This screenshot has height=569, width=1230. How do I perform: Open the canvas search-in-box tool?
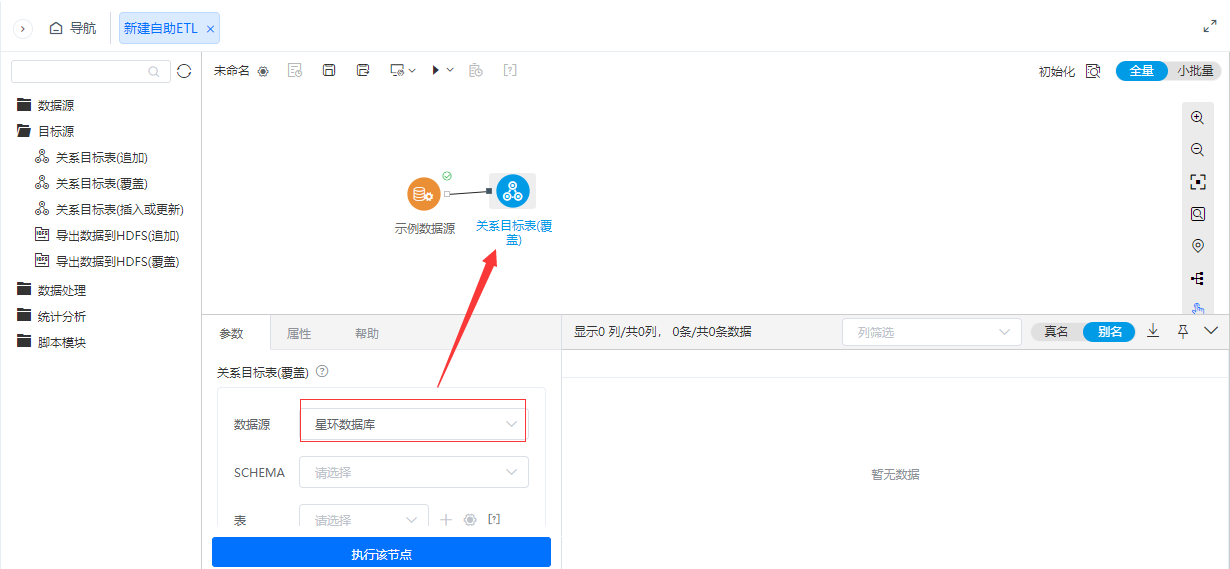click(x=1197, y=214)
